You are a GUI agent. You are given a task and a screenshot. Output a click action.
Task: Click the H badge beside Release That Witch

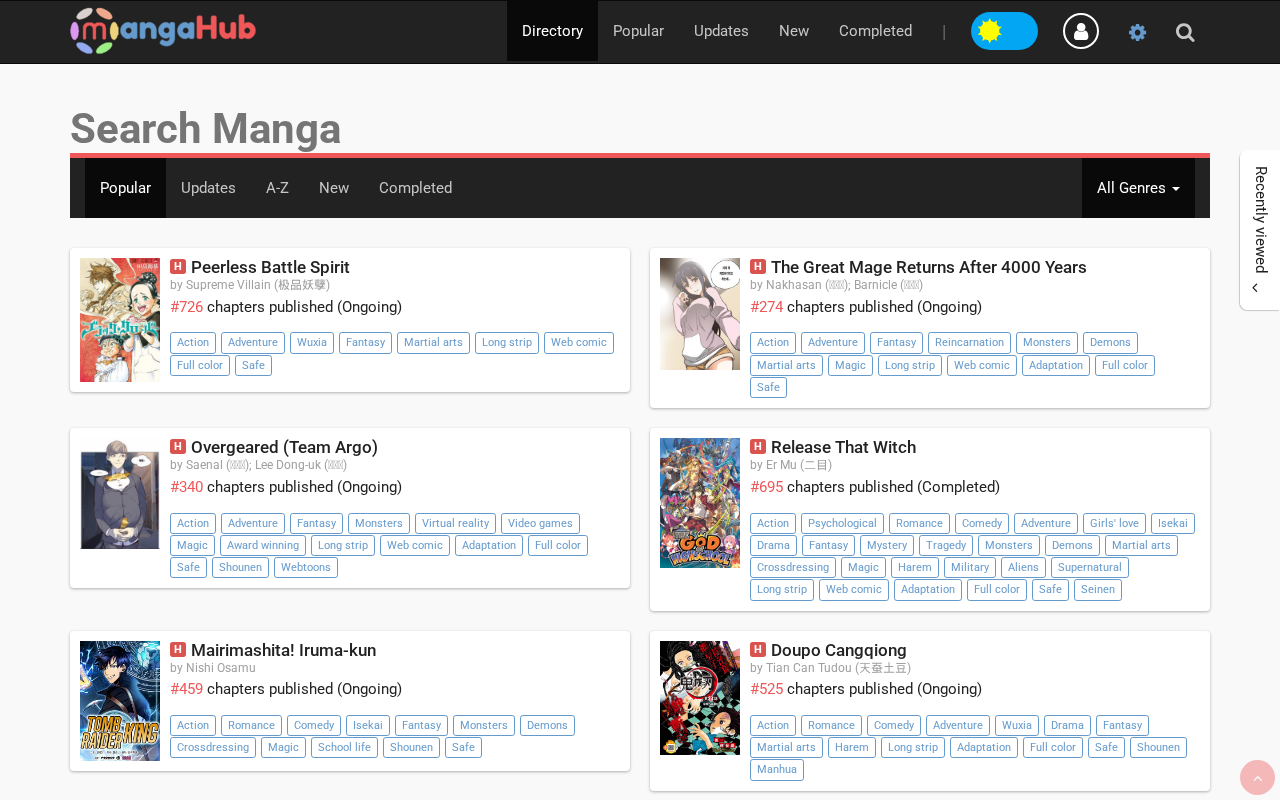758,446
